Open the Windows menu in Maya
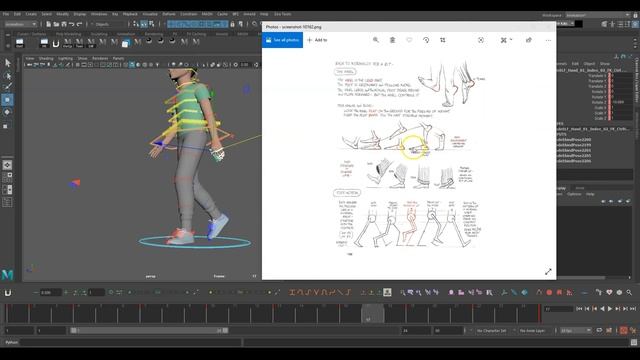The width and height of the screenshot is (640, 360). coord(99,14)
